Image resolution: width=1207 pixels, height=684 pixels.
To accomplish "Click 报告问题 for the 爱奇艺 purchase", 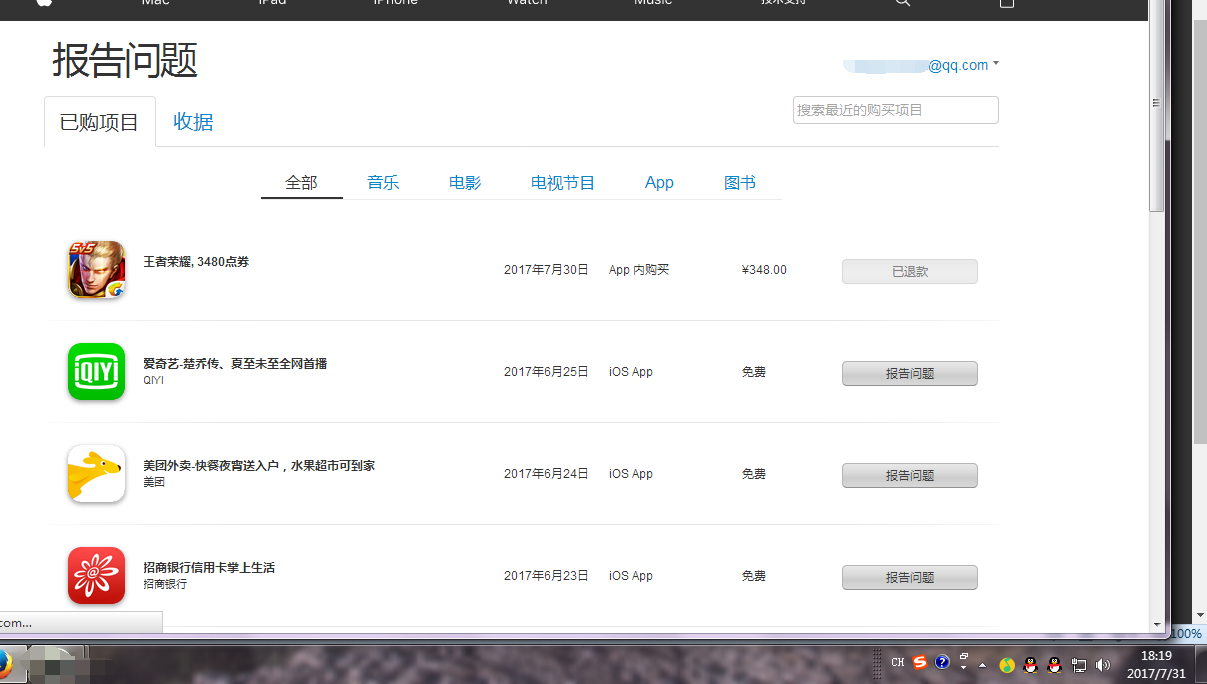I will [x=910, y=373].
